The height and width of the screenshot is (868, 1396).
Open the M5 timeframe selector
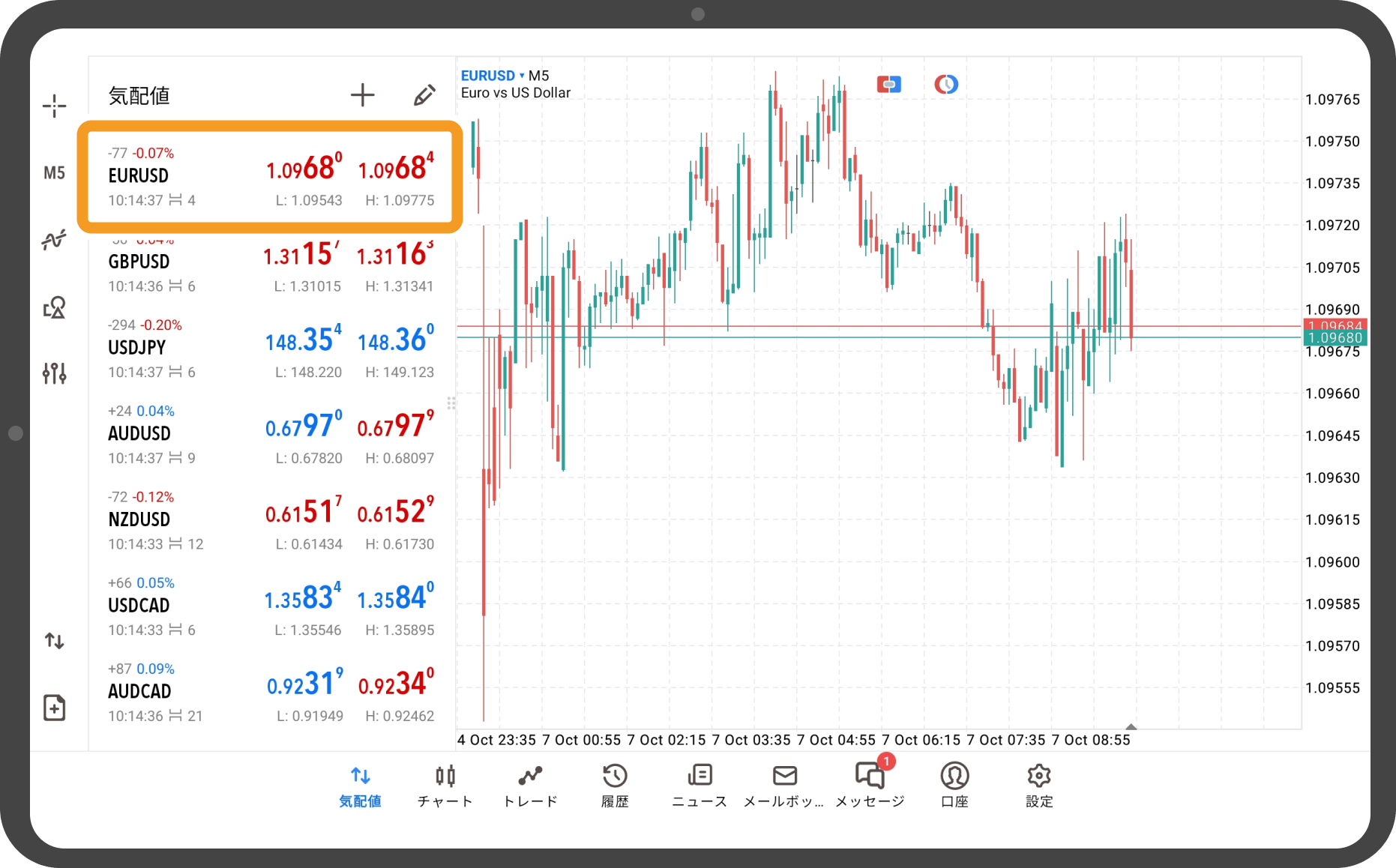[54, 173]
